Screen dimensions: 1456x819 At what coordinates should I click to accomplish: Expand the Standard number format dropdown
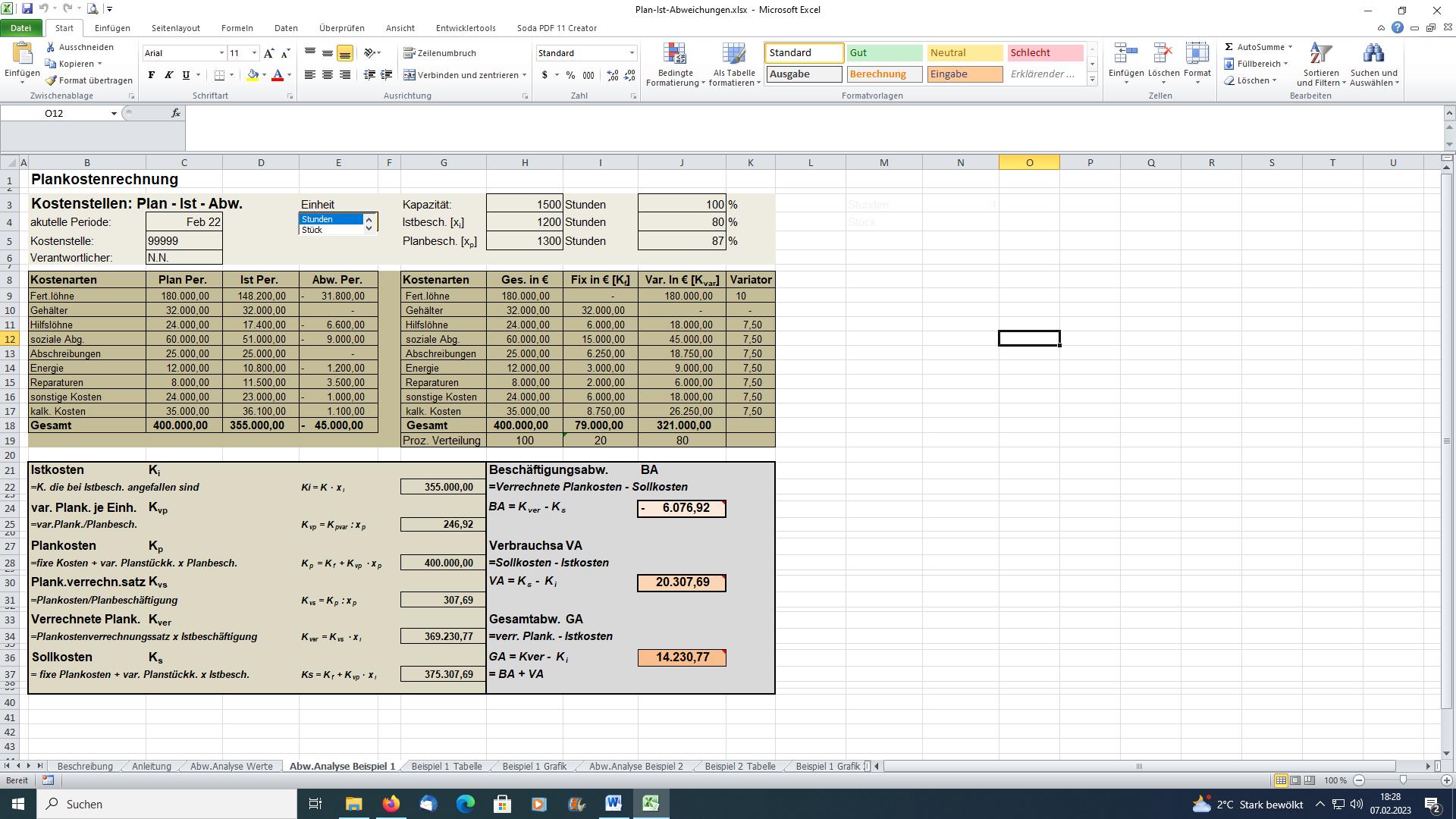[x=631, y=53]
